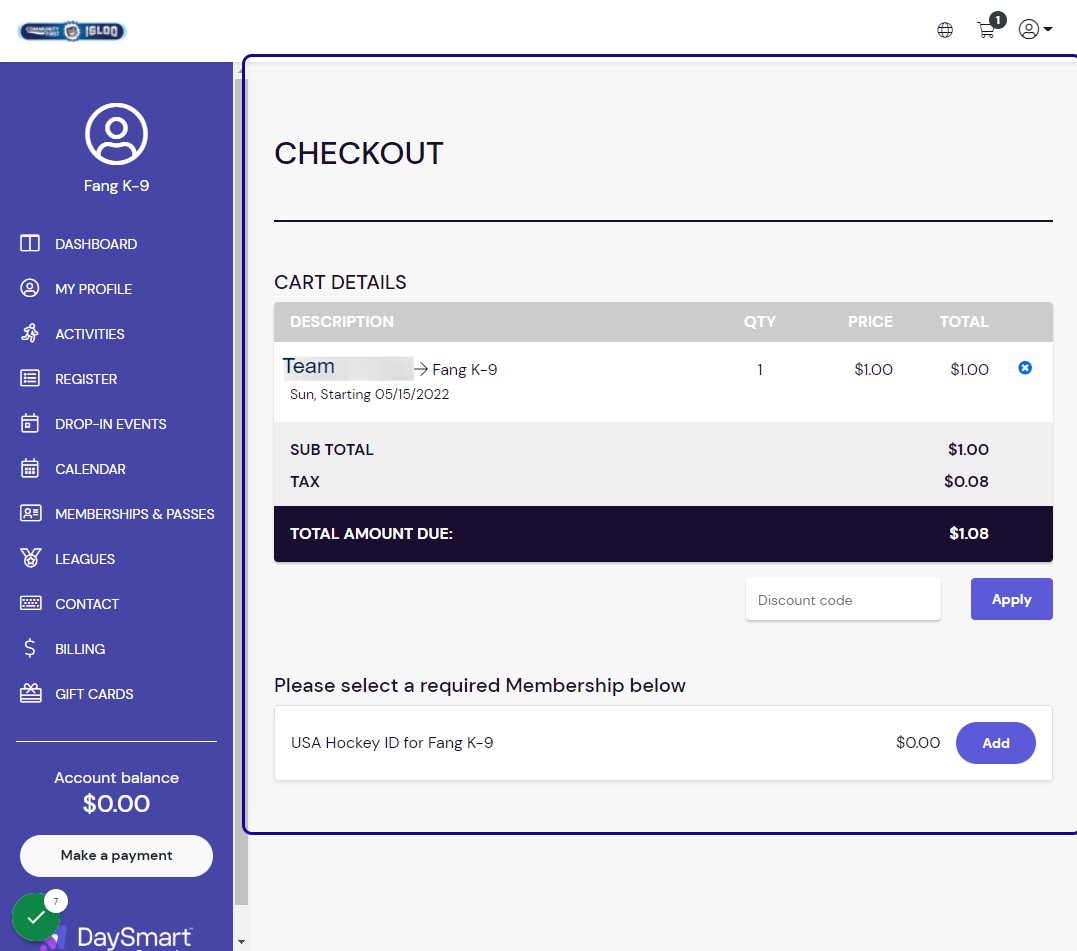Open Gift Cards in the sidebar
This screenshot has width=1077, height=951.
(x=94, y=694)
